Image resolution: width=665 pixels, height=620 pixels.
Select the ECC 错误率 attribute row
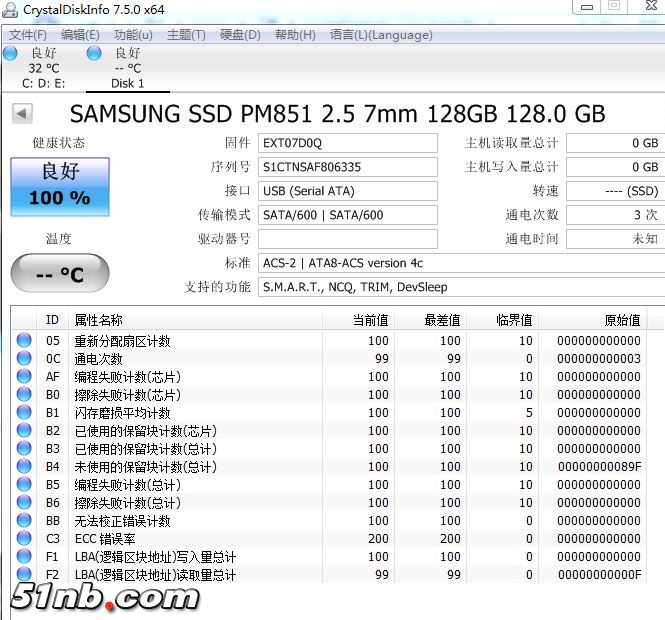click(x=329, y=539)
